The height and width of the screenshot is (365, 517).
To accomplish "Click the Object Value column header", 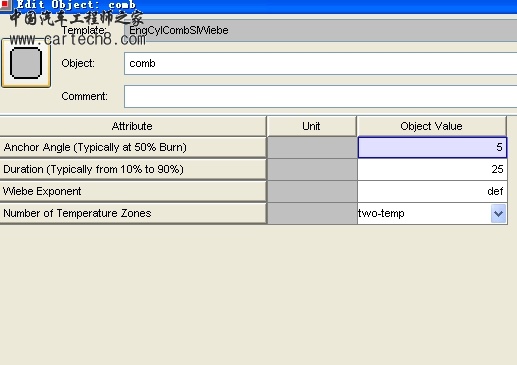I will click(431, 126).
